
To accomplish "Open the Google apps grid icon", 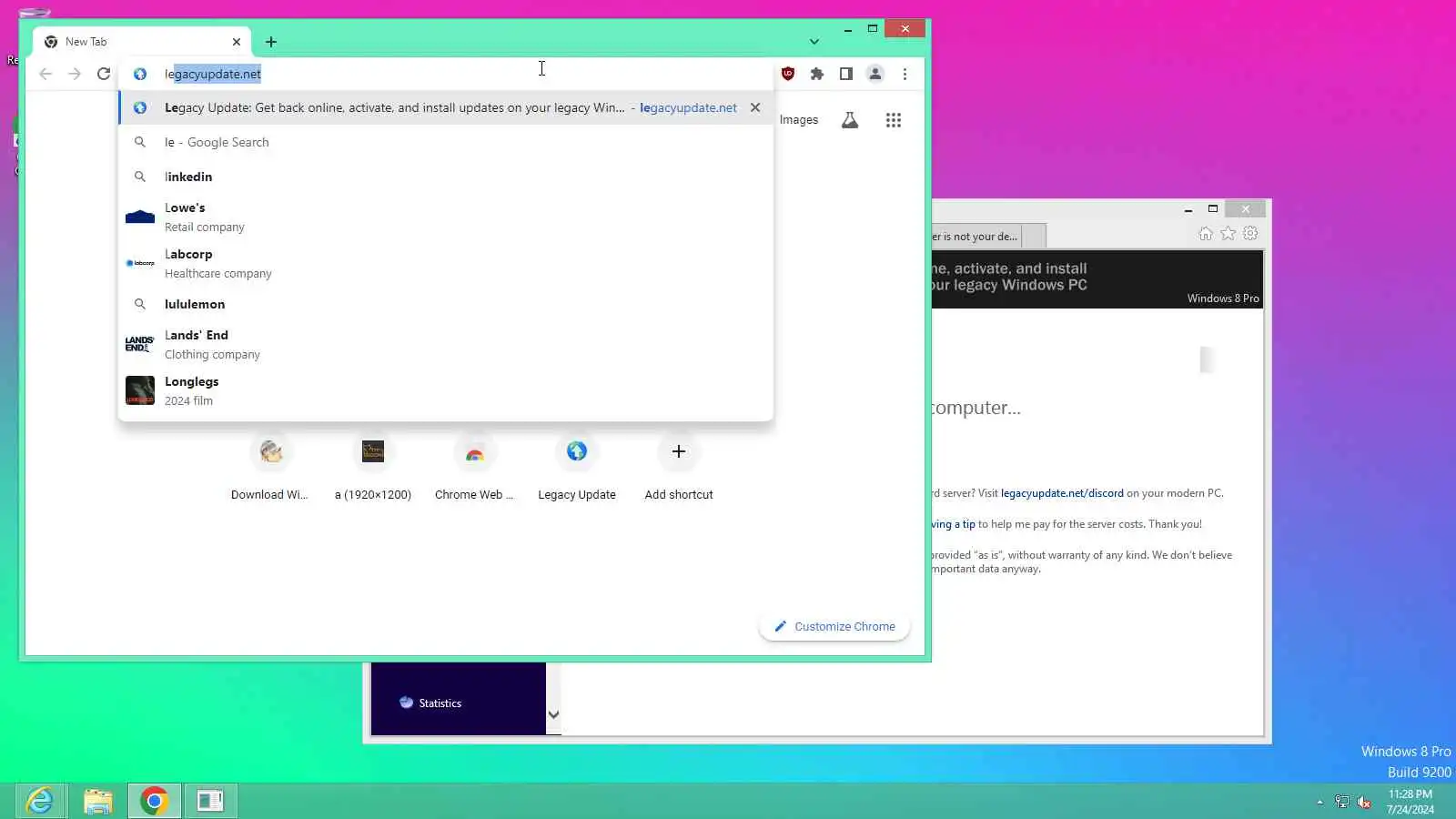I will coord(894,120).
